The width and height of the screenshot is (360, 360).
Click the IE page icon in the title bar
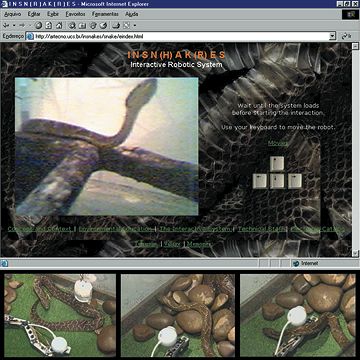click(4, 4)
